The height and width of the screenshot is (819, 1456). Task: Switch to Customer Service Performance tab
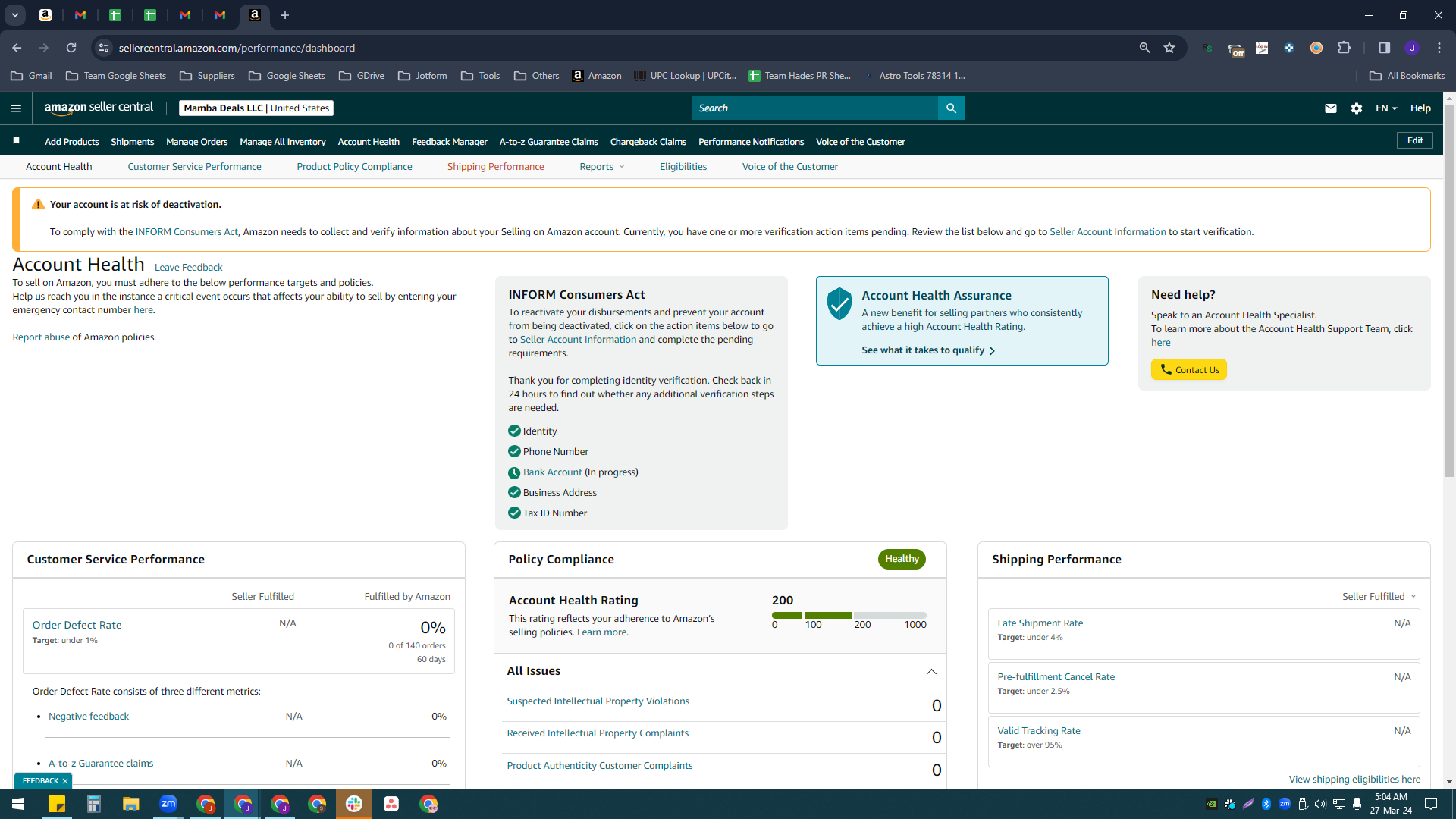(194, 167)
